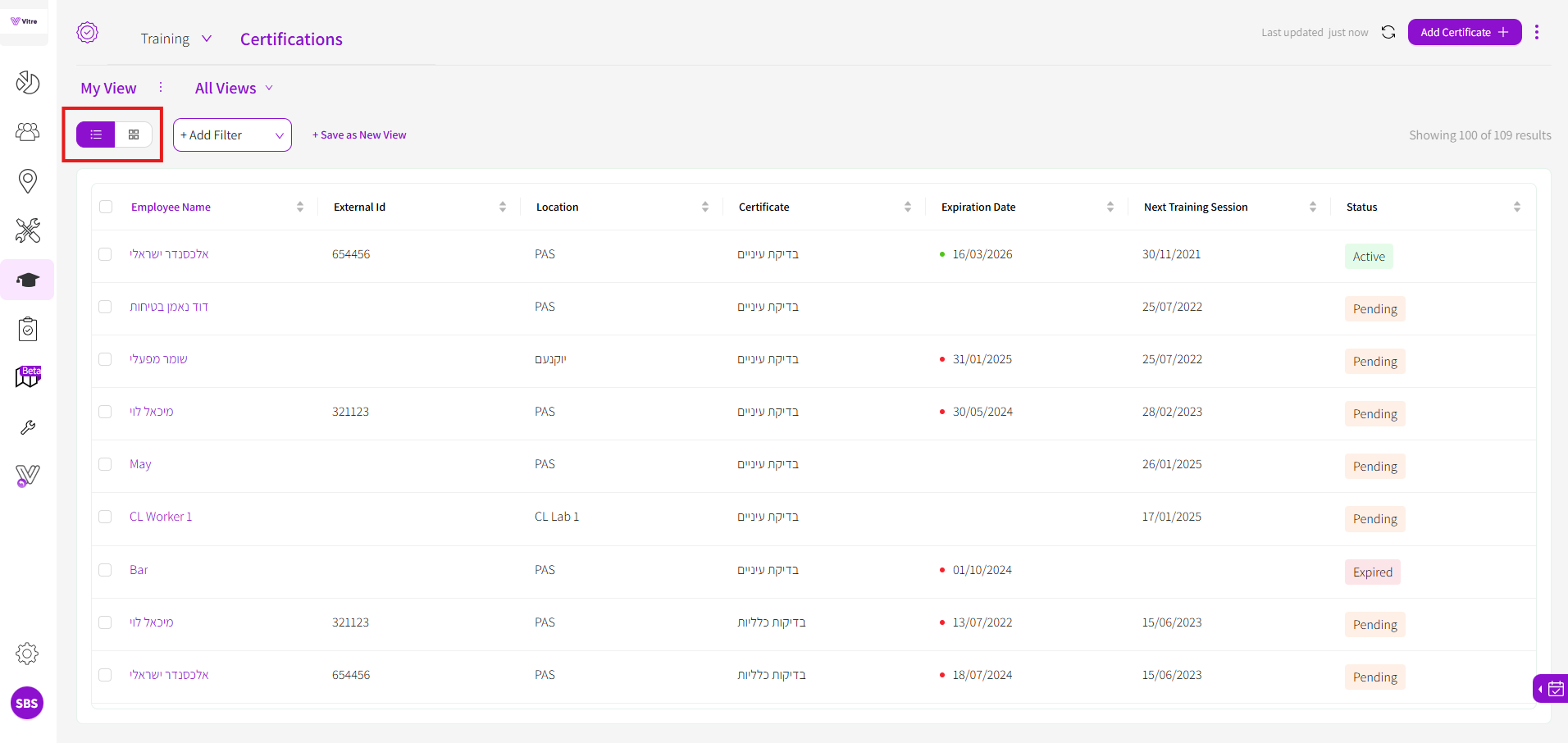Open employee CL Worker 1 link
The height and width of the screenshot is (743, 1568).
(161, 517)
